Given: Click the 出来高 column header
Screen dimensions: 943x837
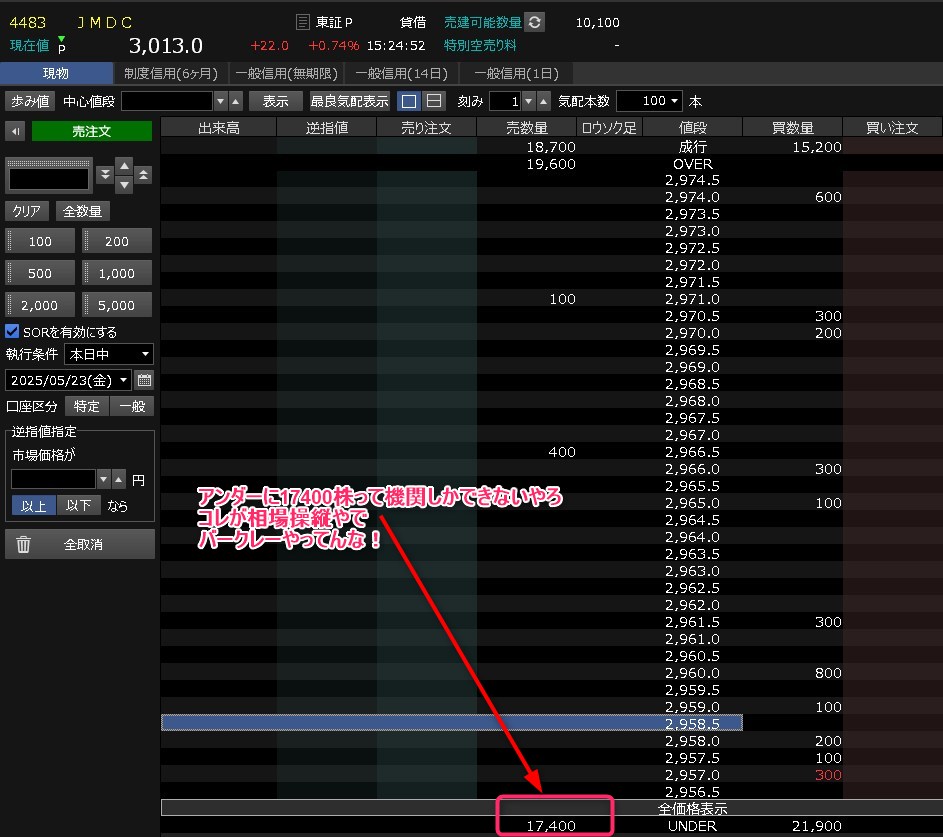Looking at the screenshot, I should coord(219,127).
